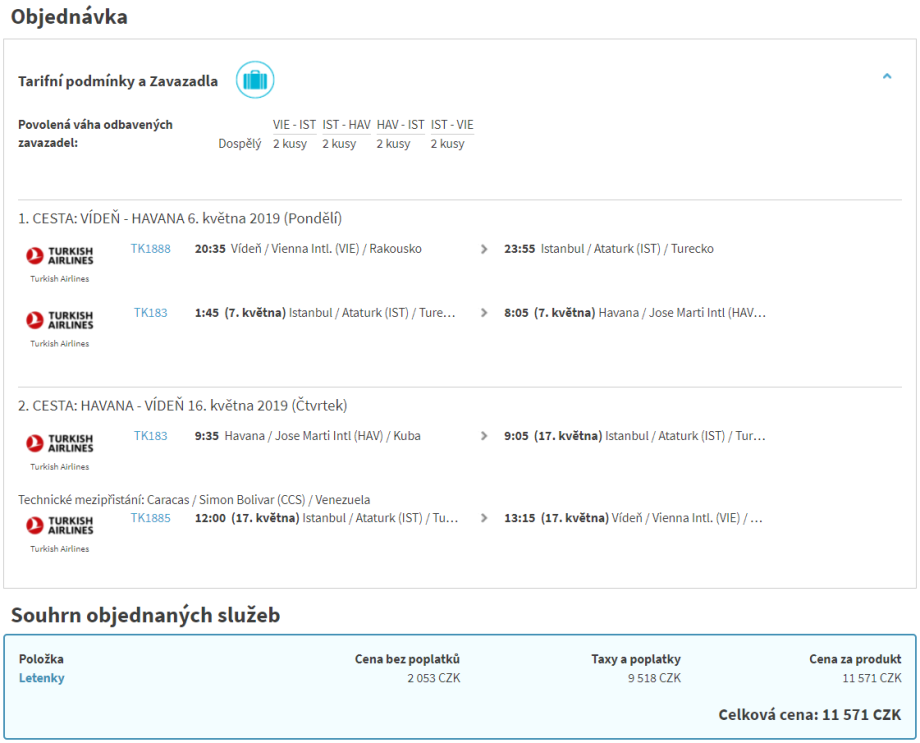Click the arrow before the 23:55 Istanbul arrival
920x743 pixels.
coord(485,249)
